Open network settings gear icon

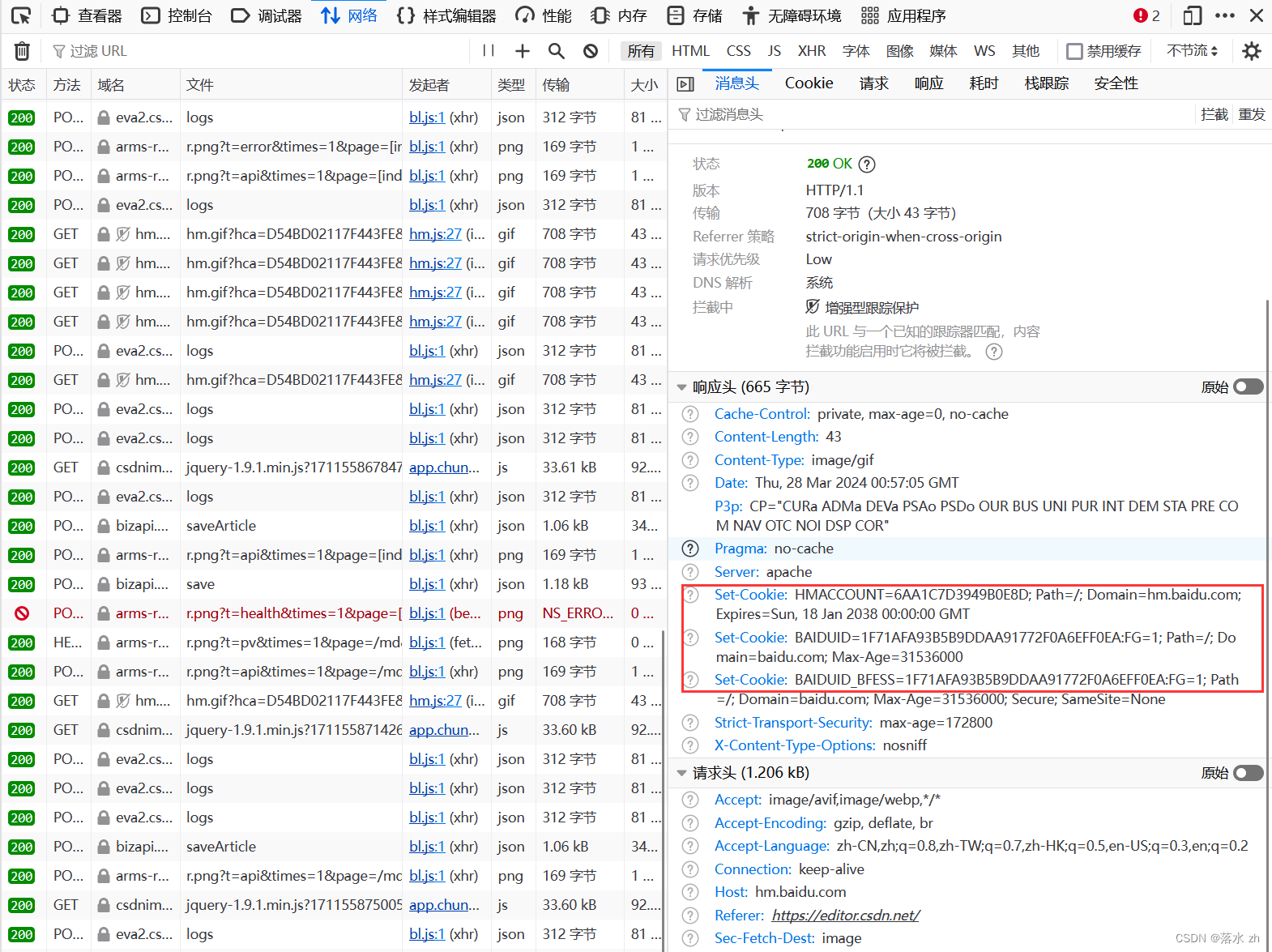tap(1252, 51)
